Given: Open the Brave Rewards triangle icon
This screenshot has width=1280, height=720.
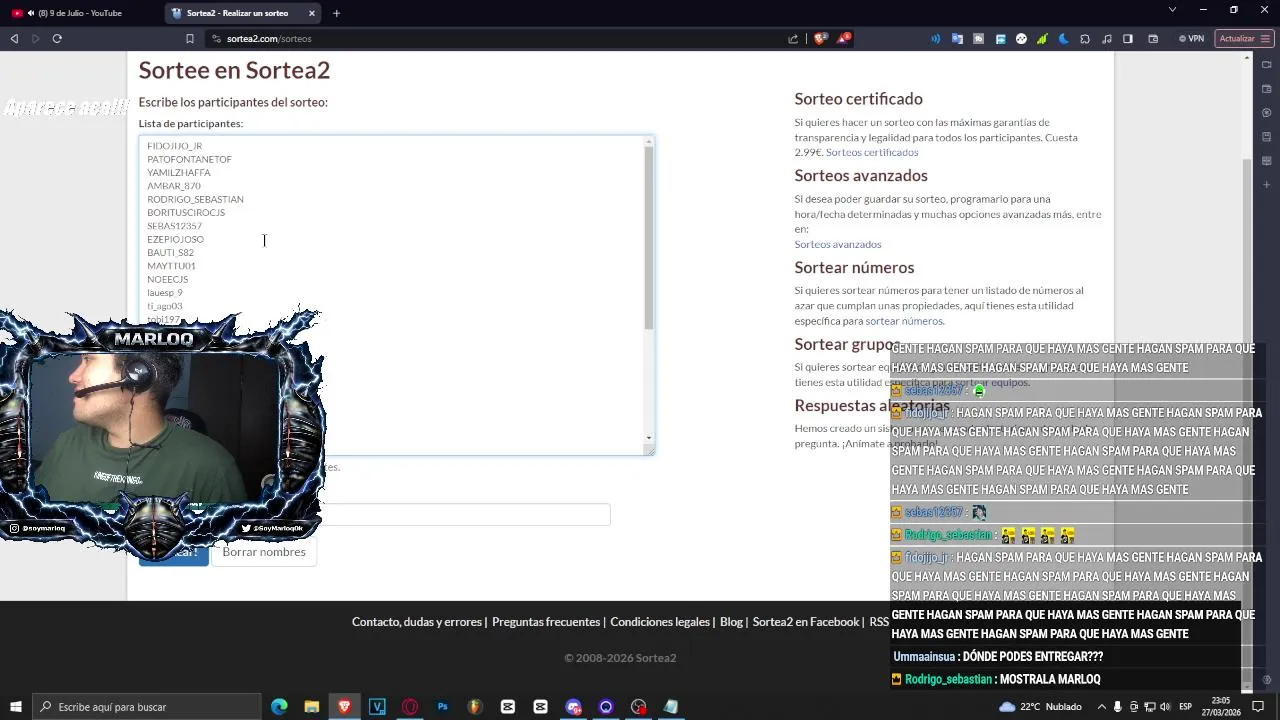Looking at the screenshot, I should (844, 38).
